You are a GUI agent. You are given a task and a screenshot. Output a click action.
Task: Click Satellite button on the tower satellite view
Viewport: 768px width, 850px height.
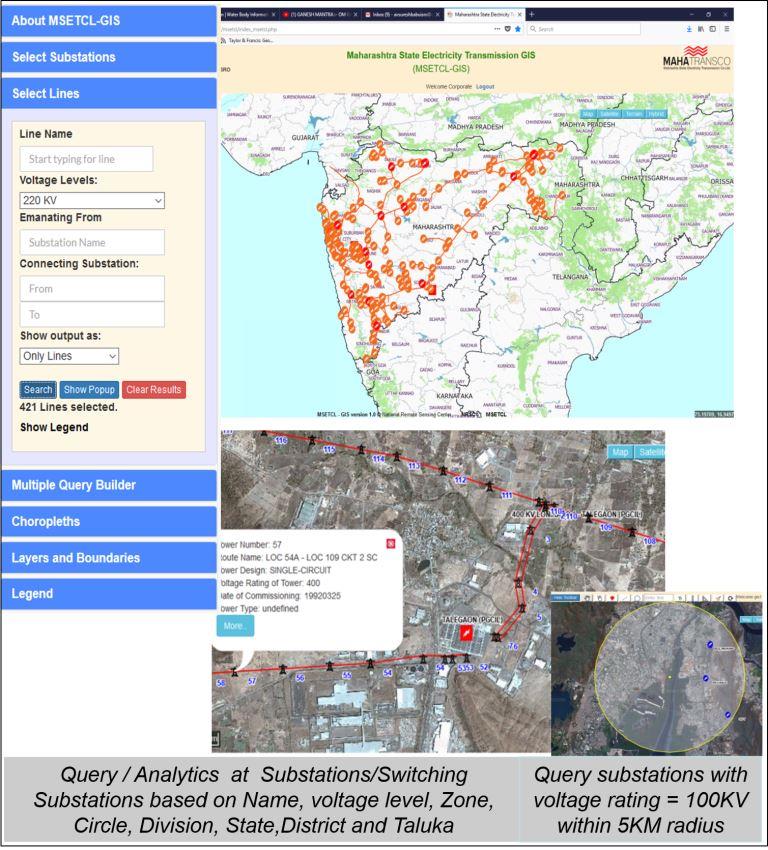pos(650,452)
